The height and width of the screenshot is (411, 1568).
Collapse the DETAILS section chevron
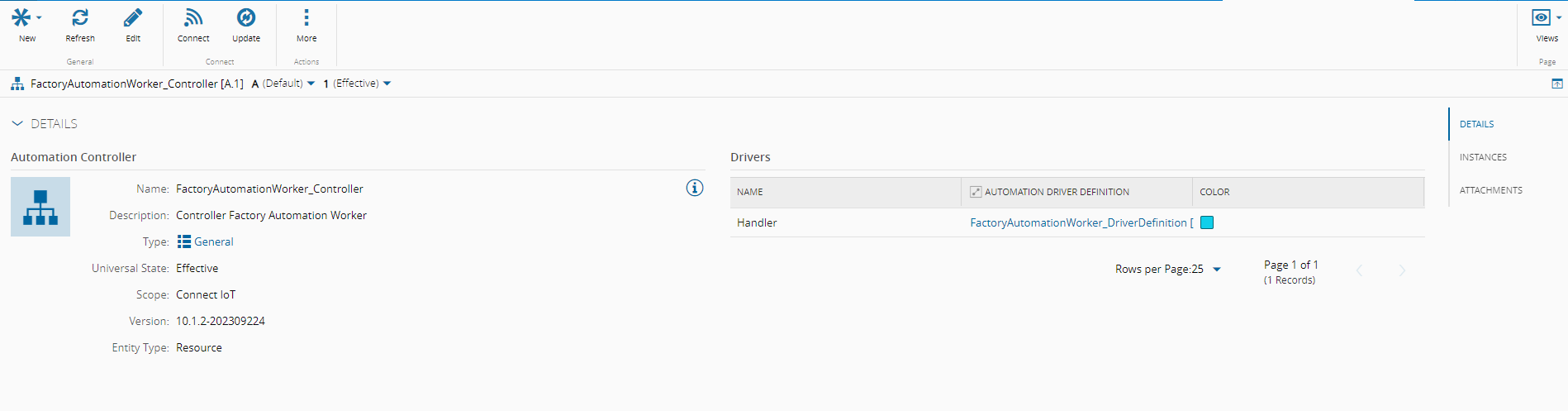coord(17,123)
